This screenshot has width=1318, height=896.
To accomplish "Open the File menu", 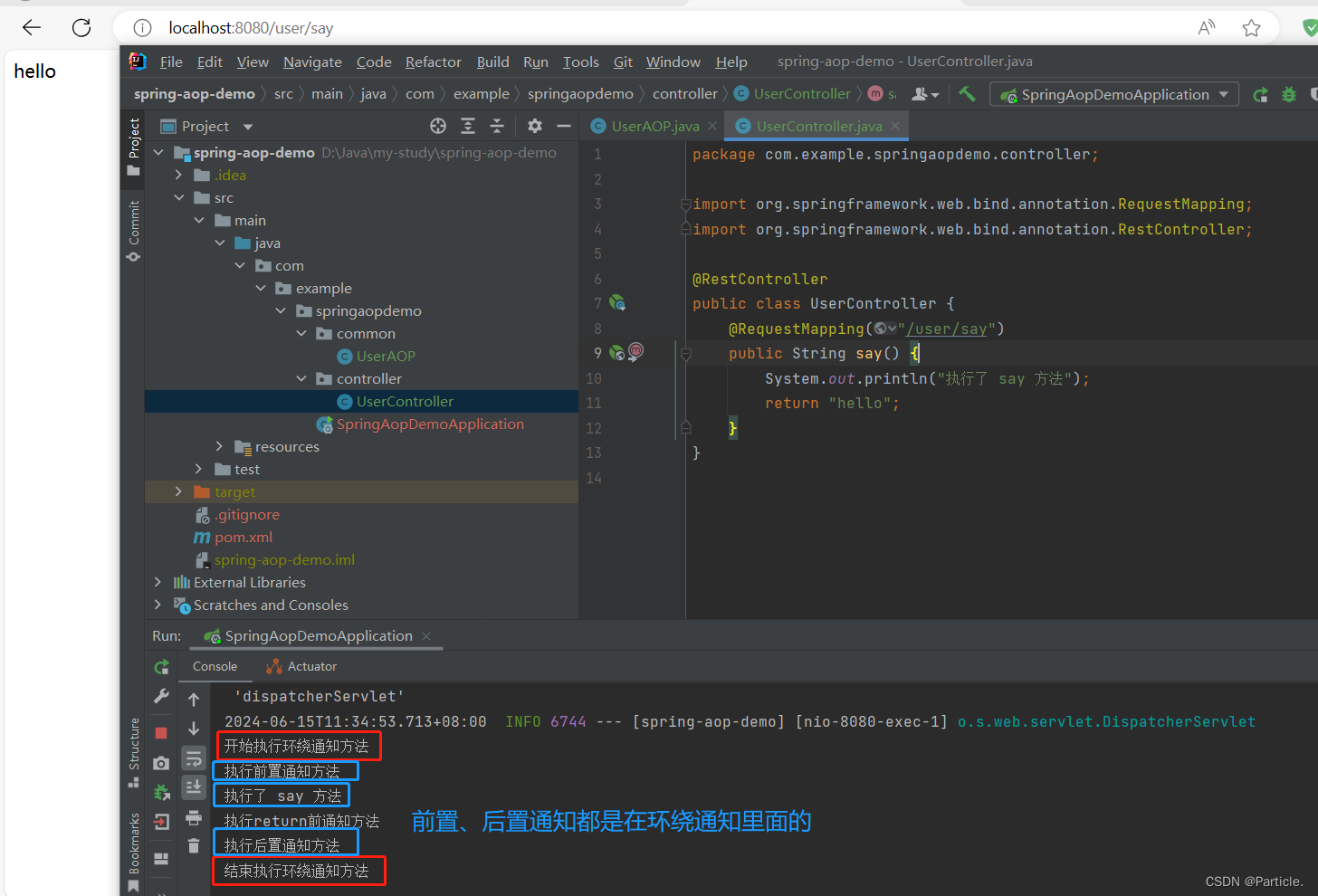I will pyautogui.click(x=171, y=62).
